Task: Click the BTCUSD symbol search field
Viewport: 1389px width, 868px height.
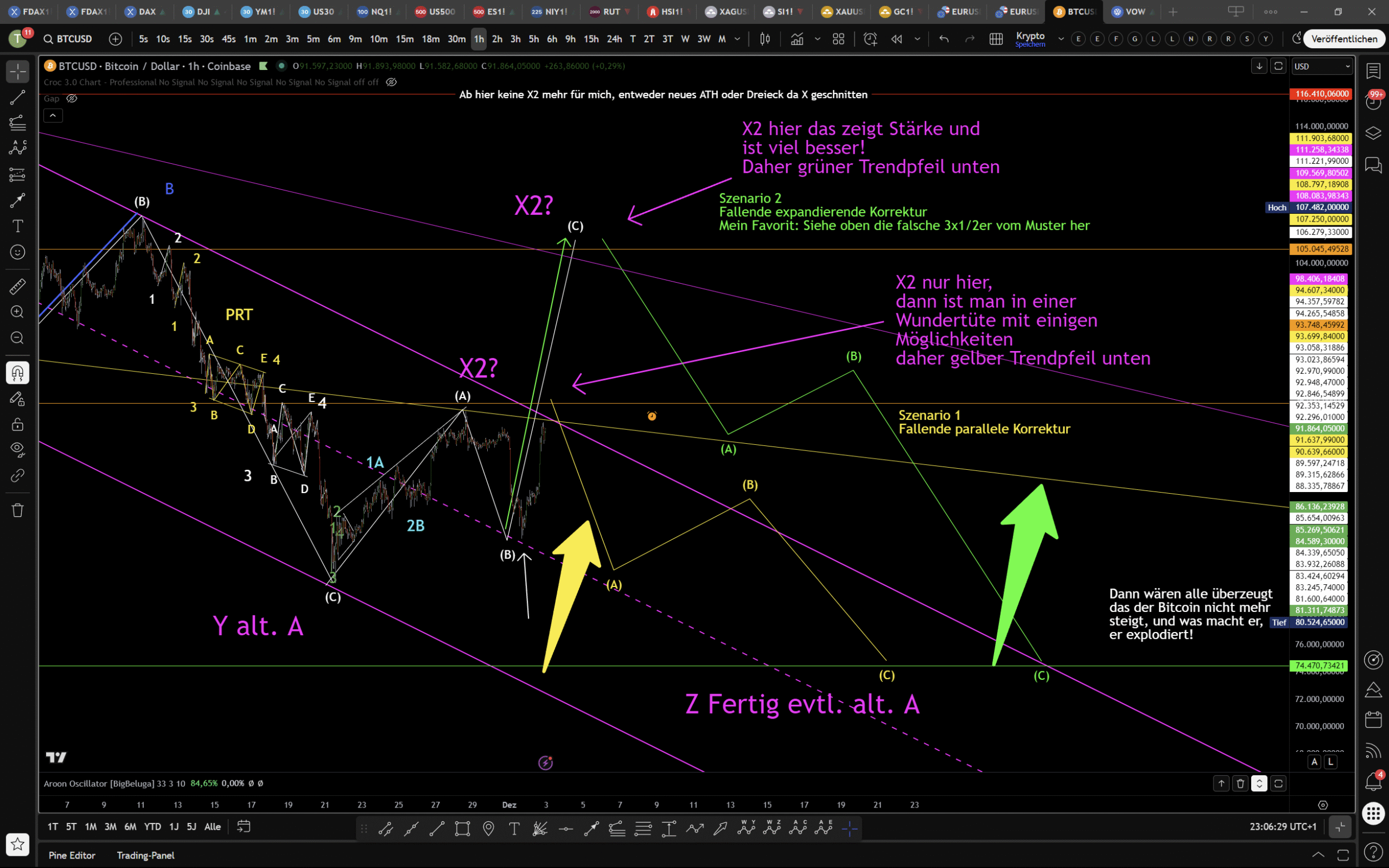Action: coord(73,39)
